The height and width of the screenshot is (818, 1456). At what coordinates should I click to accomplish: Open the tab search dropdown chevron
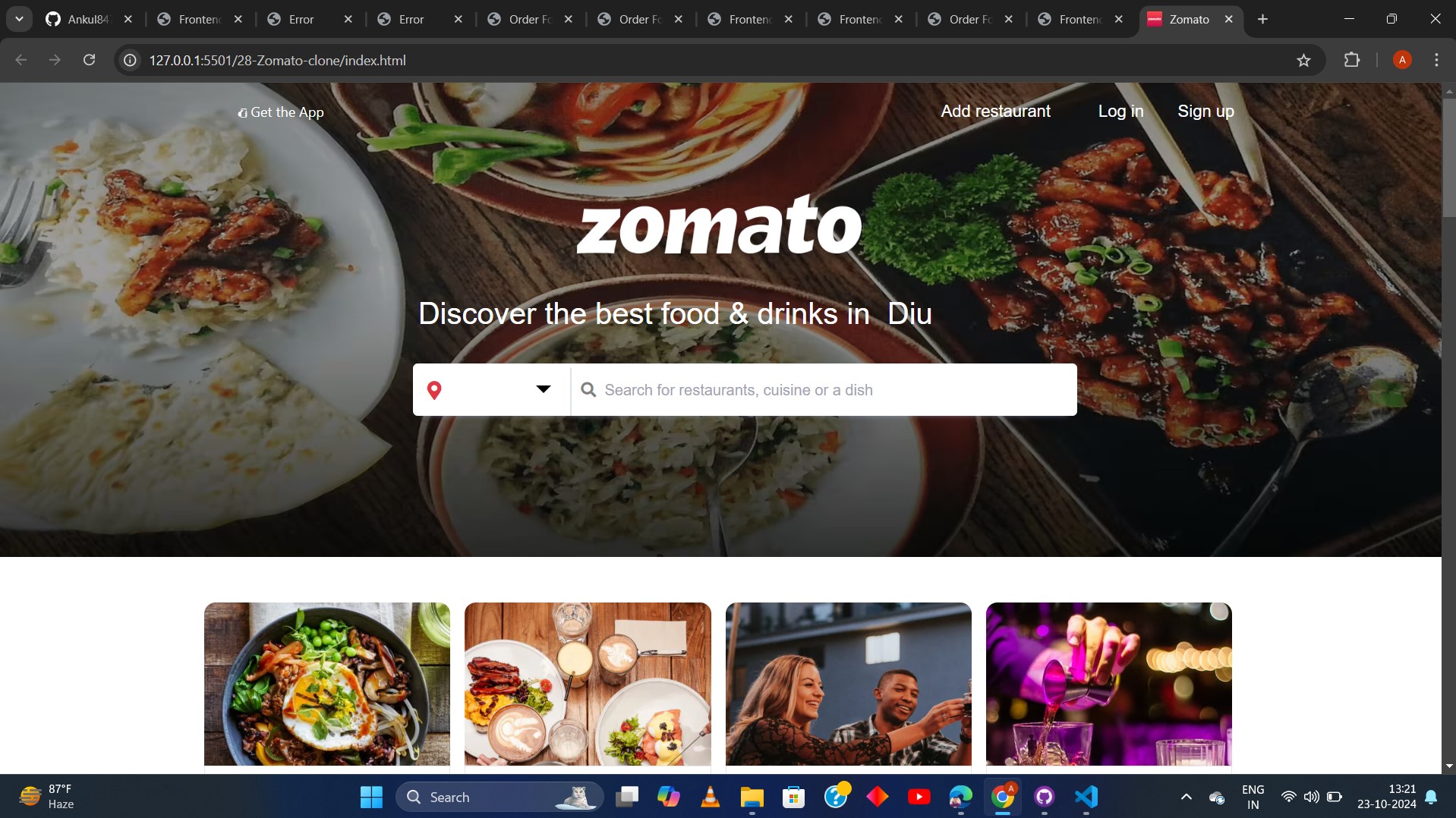[x=19, y=19]
